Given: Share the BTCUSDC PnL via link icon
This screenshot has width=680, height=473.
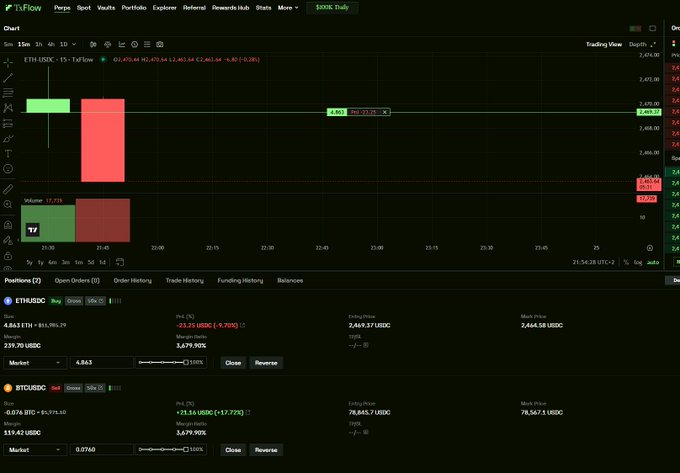Looking at the screenshot, I should click(248, 412).
